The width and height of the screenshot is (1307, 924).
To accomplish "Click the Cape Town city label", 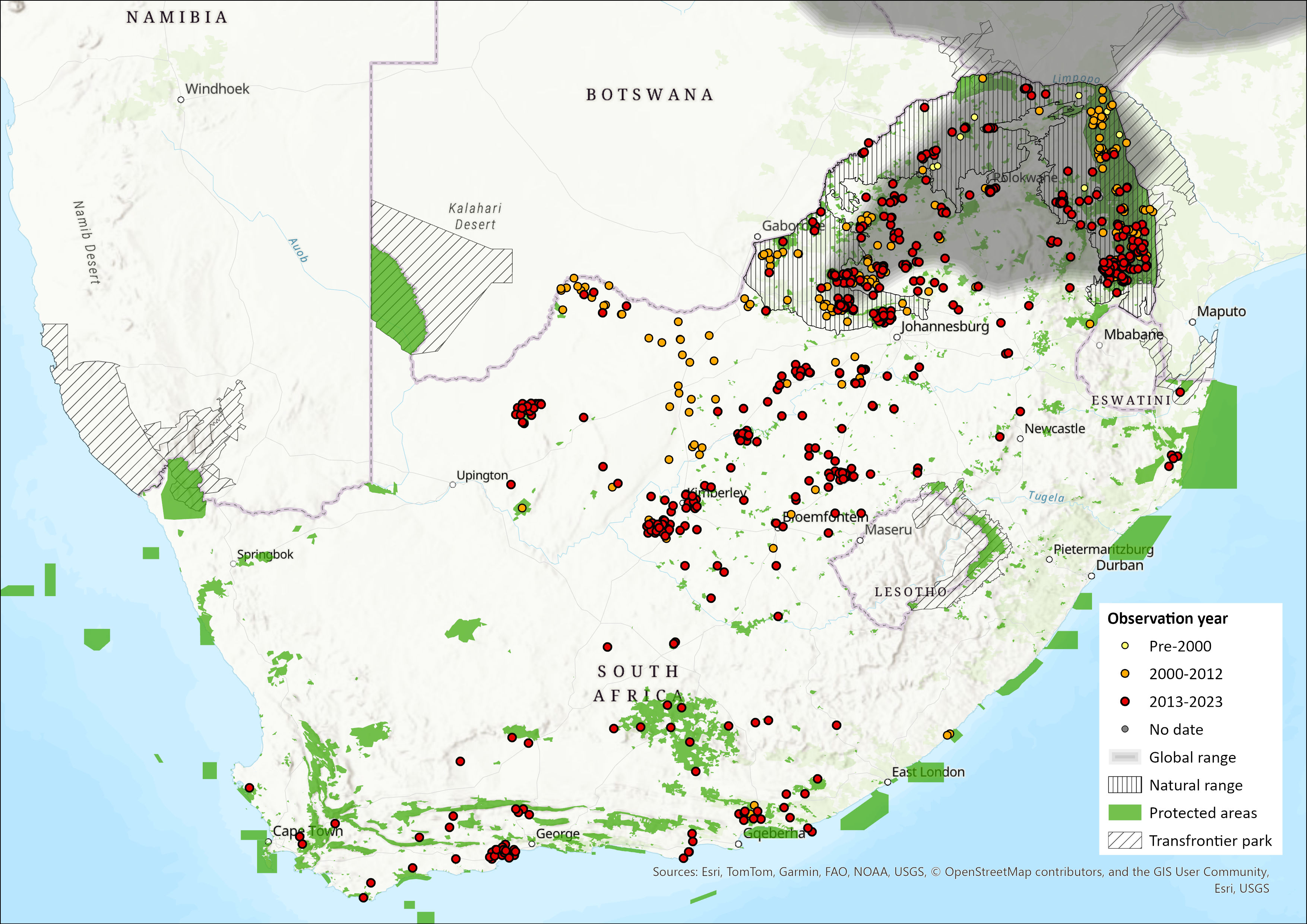I will coord(308,830).
